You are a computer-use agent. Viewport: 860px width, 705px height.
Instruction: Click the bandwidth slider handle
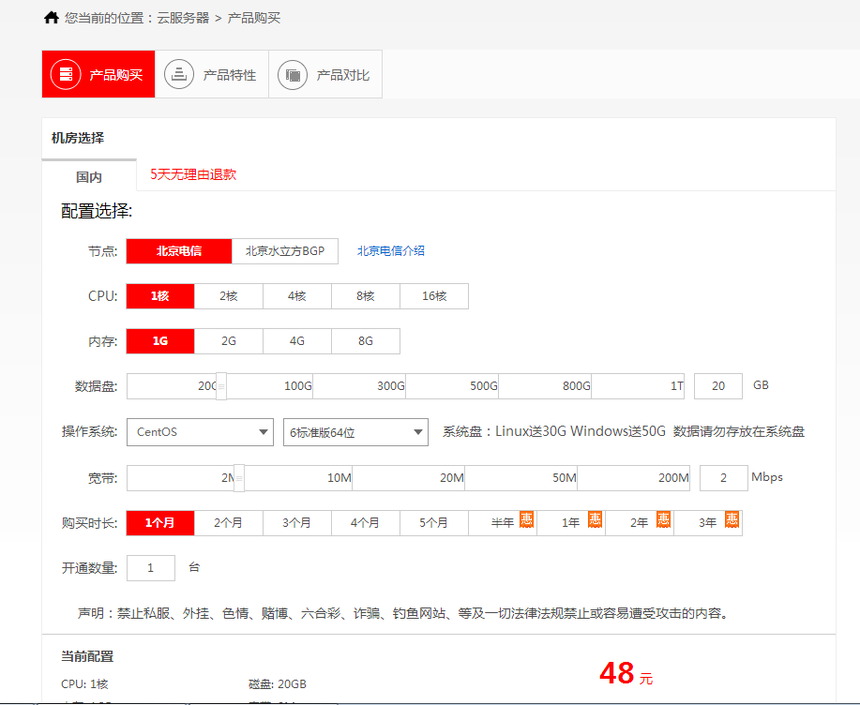(x=239, y=478)
